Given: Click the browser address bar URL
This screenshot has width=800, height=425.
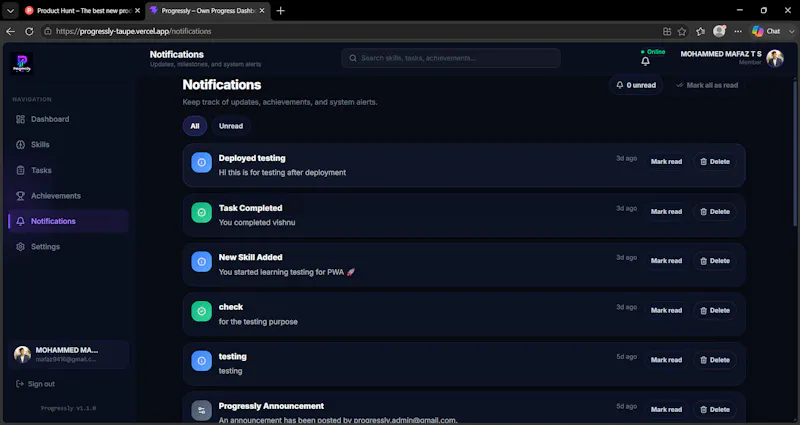Looking at the screenshot, I should tap(134, 31).
